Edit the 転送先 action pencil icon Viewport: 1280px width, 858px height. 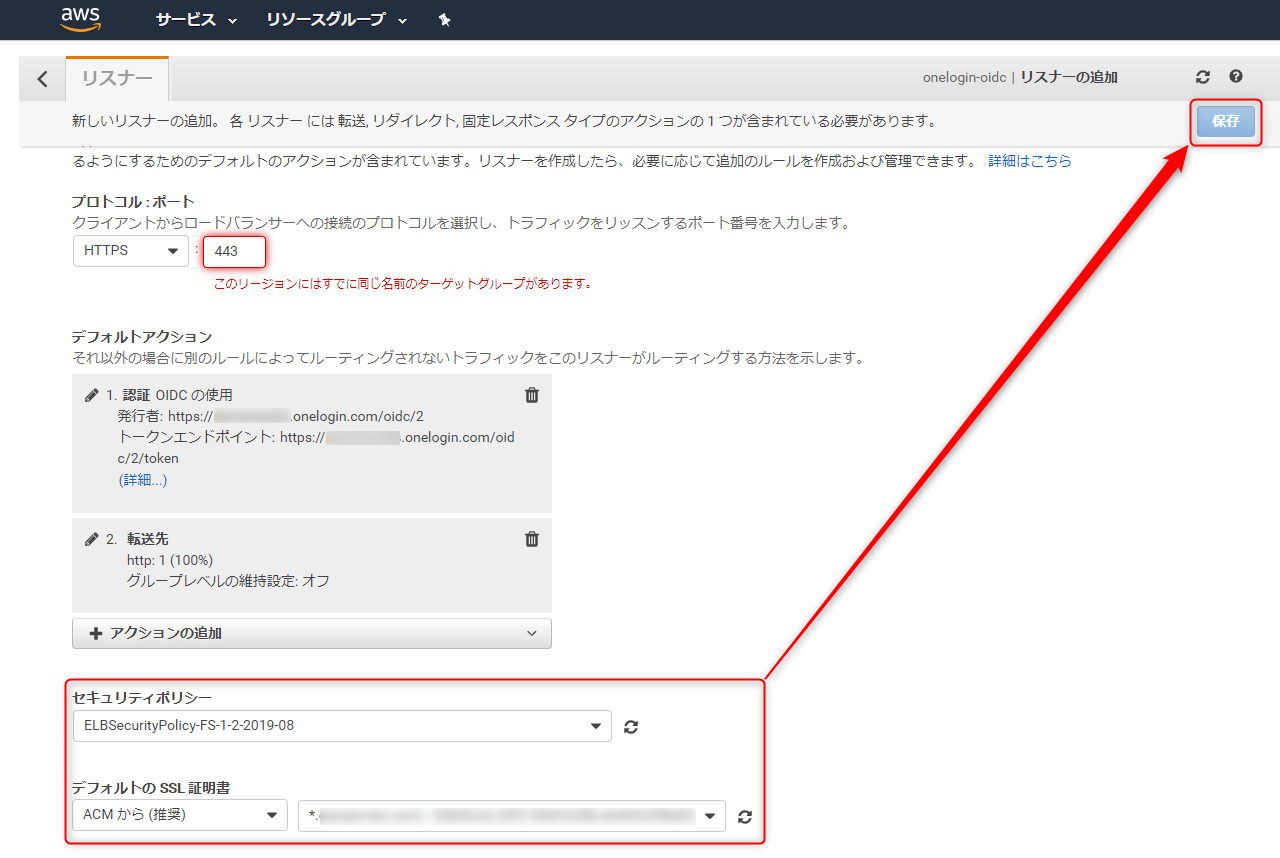pyautogui.click(x=92, y=539)
